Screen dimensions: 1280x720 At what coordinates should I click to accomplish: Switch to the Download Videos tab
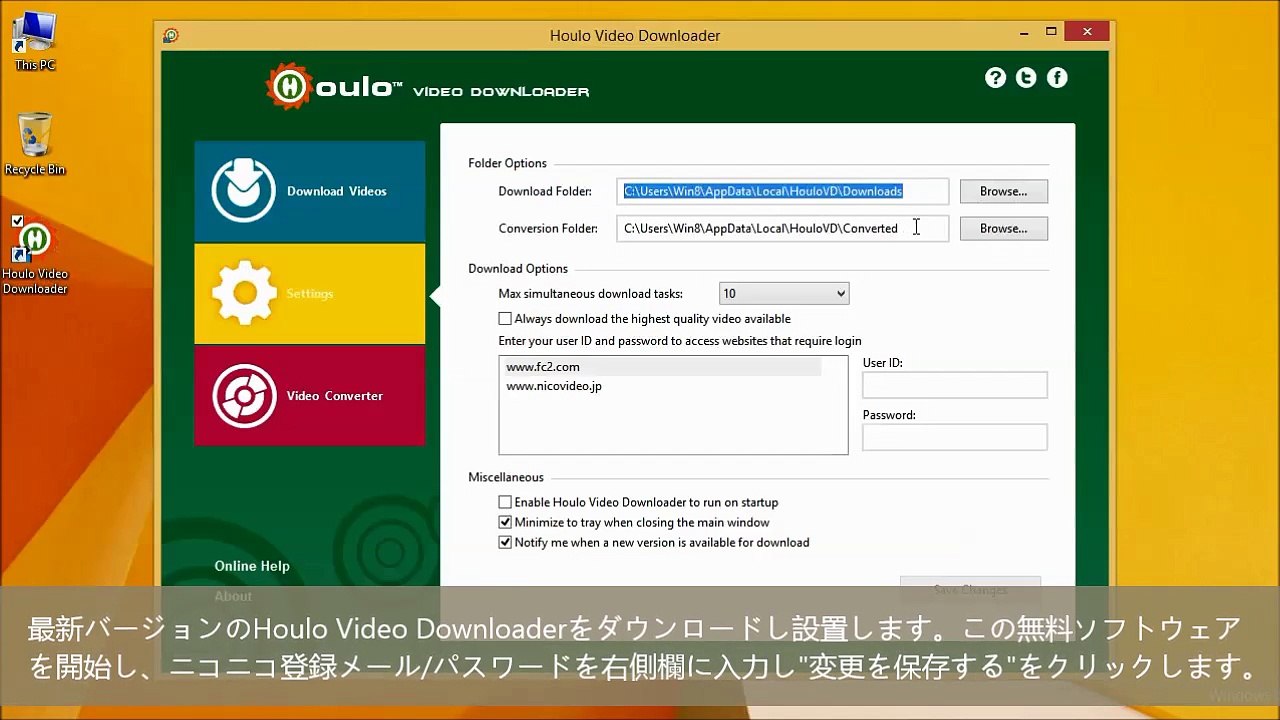pyautogui.click(x=310, y=191)
